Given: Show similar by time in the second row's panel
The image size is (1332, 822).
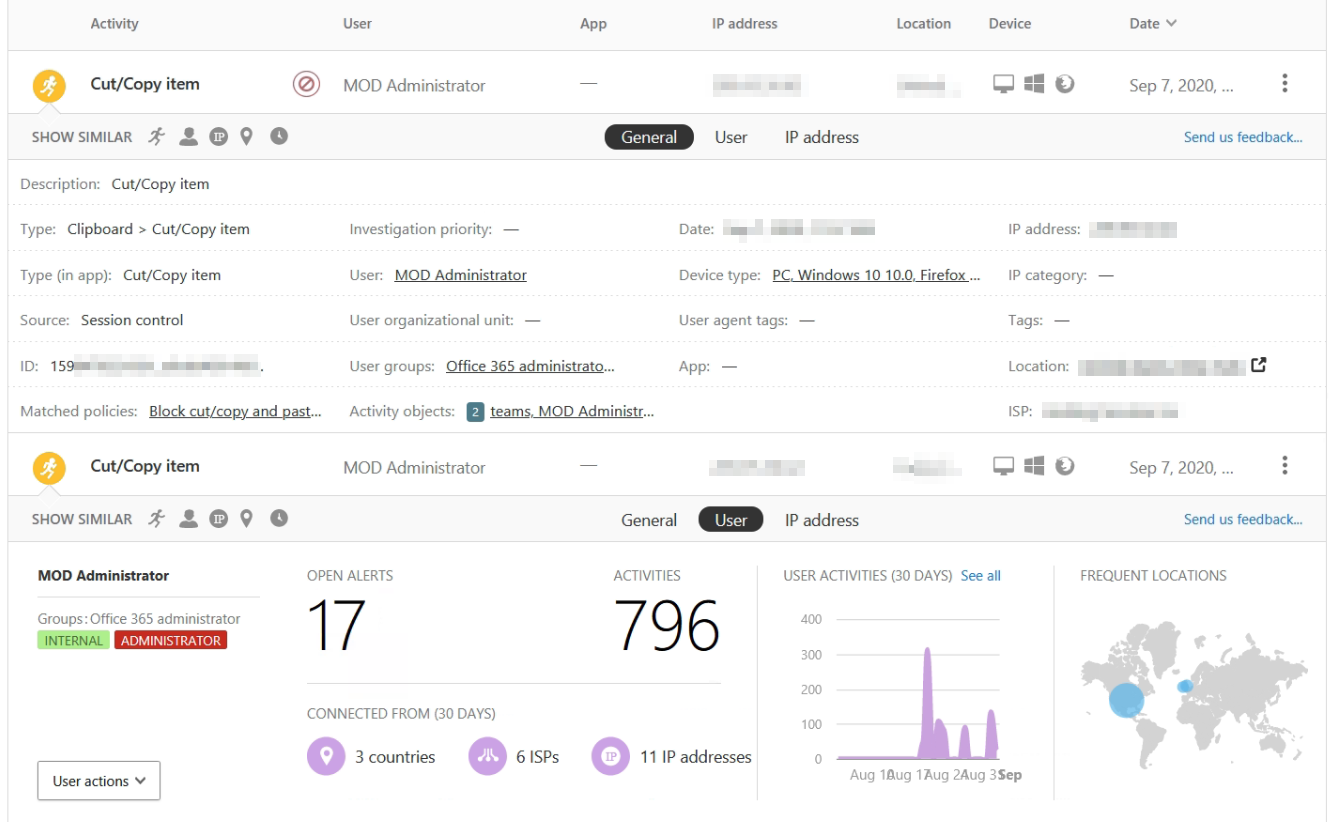Looking at the screenshot, I should click(x=279, y=518).
